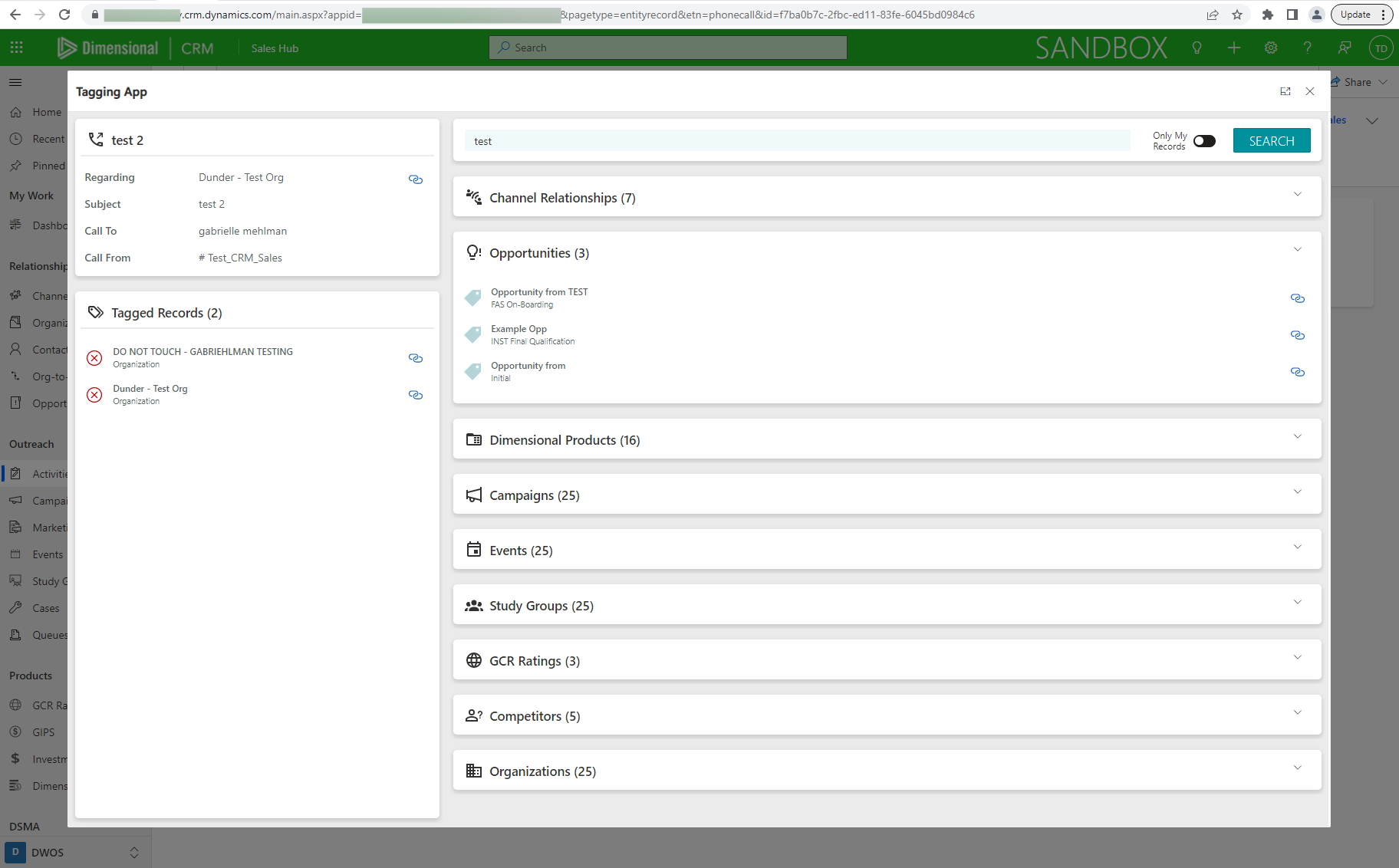This screenshot has height=868, width=1399.
Task: Pop out Tagging App to new window
Action: click(x=1285, y=91)
